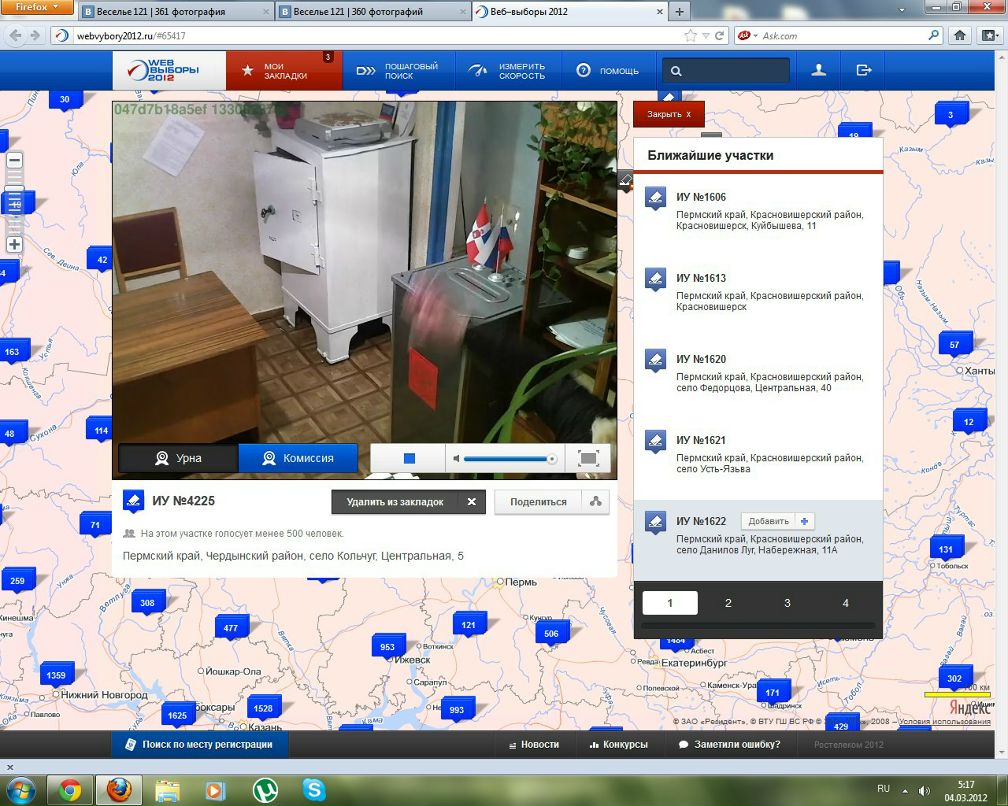Go to page 2 of nearby stations
Viewport: 1008px width, 806px height.
coord(728,603)
